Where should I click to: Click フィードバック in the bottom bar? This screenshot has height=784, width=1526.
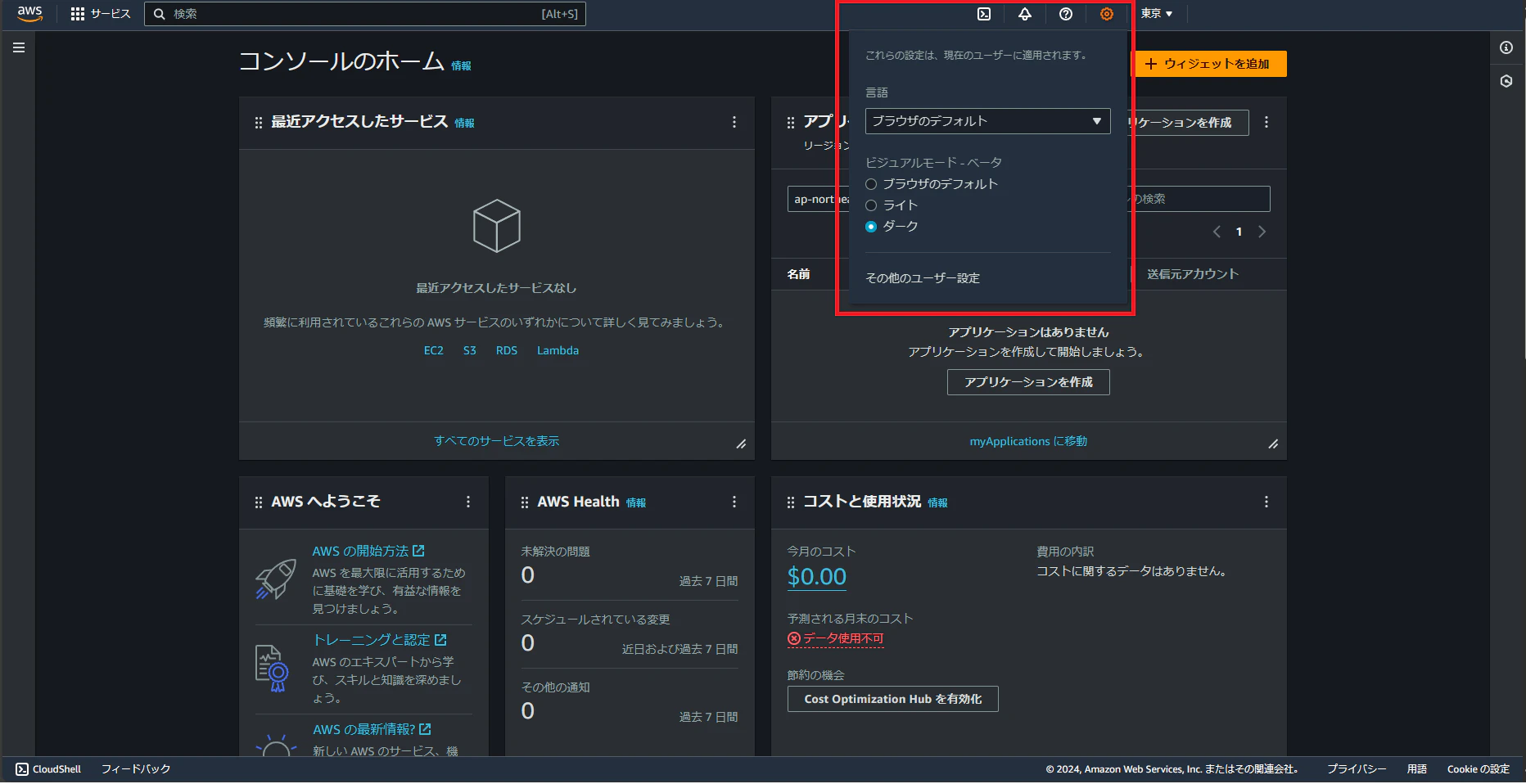click(136, 768)
